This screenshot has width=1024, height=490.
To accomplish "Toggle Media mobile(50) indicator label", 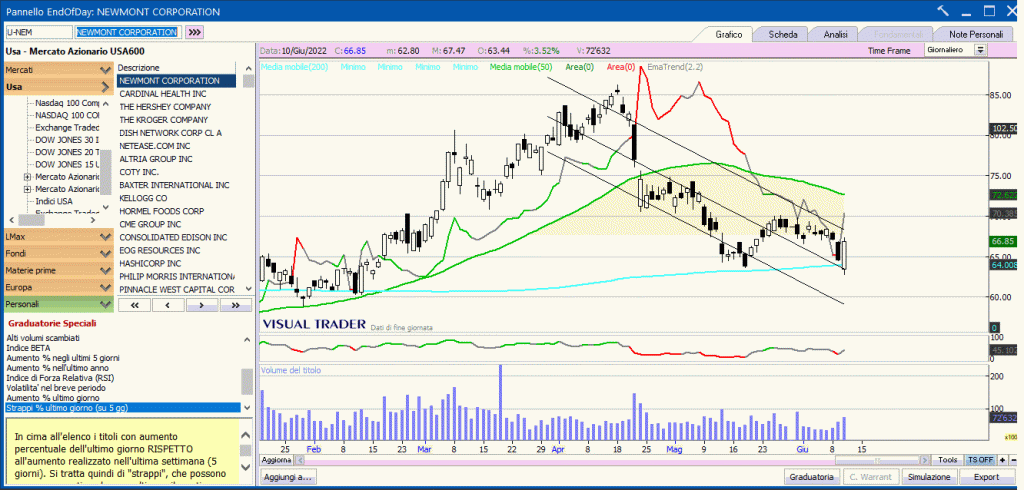I will pyautogui.click(x=520, y=67).
